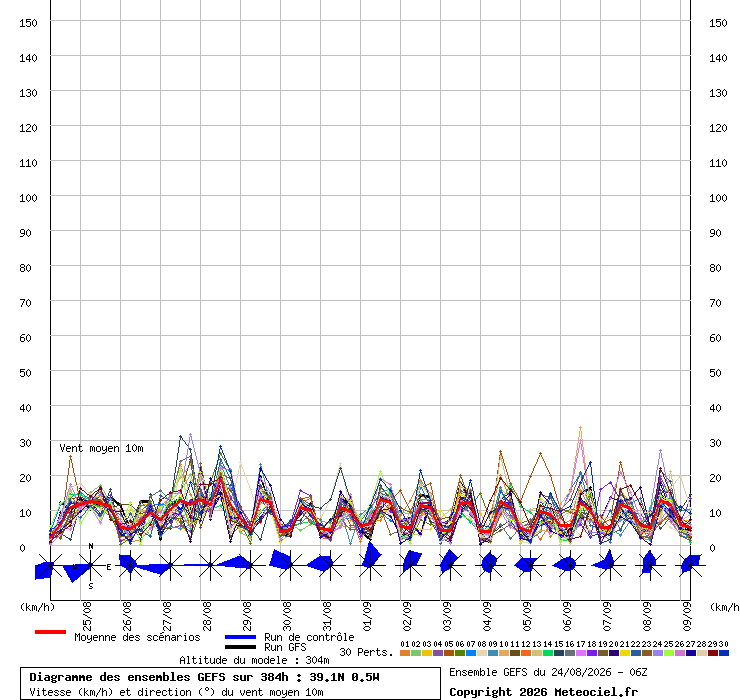Click the Copyright 2026 Meteociel.fr text
The image size is (740, 700).
[543, 692]
